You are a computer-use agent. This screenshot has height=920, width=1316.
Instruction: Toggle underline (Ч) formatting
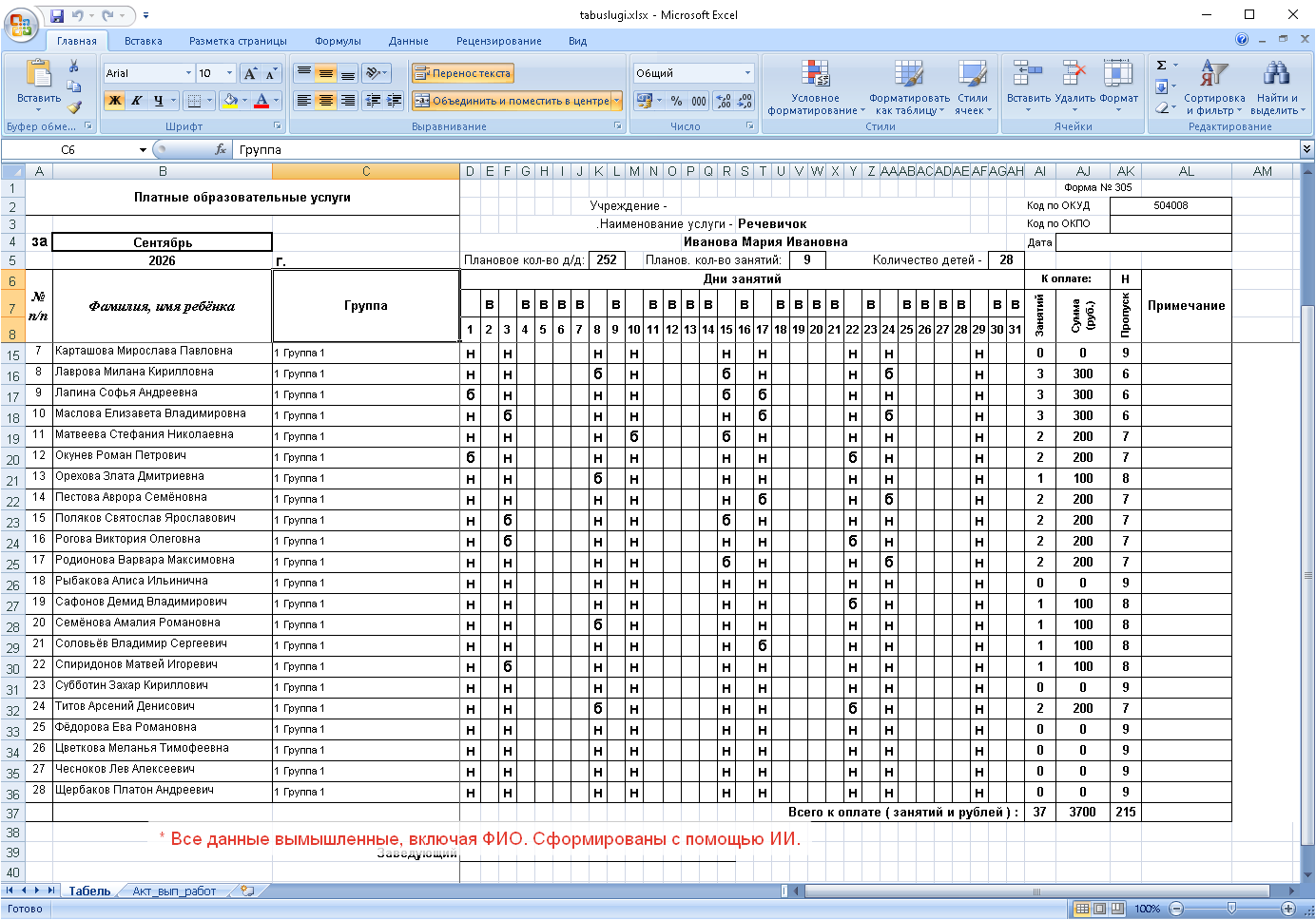(159, 100)
